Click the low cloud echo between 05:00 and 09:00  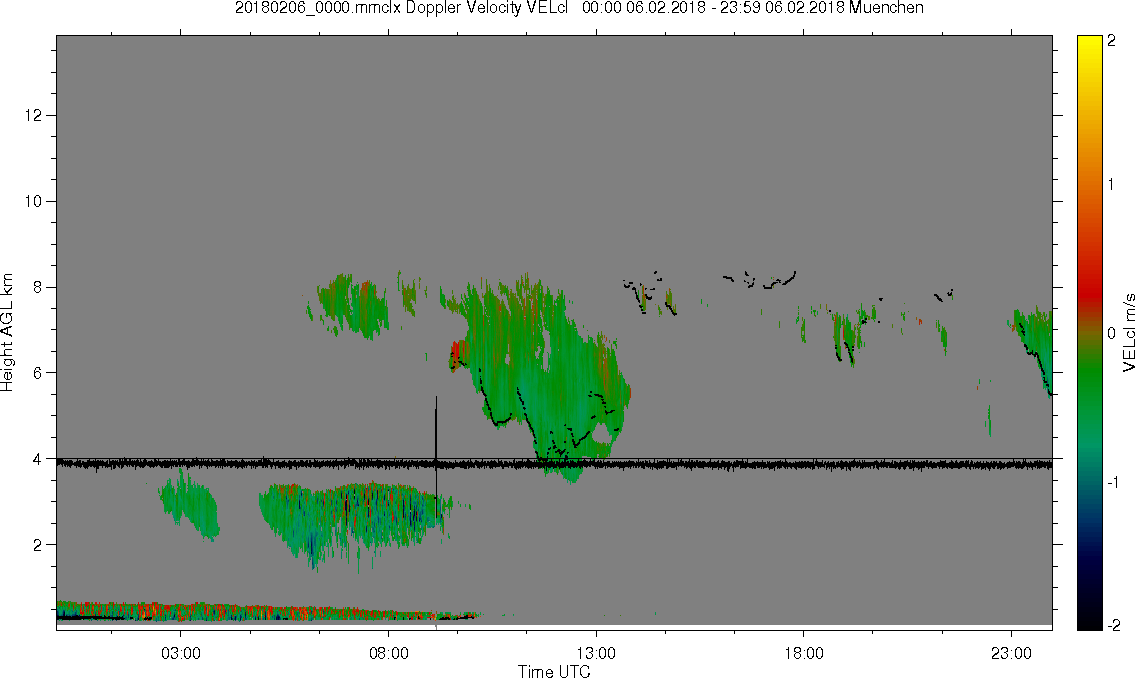point(355,521)
